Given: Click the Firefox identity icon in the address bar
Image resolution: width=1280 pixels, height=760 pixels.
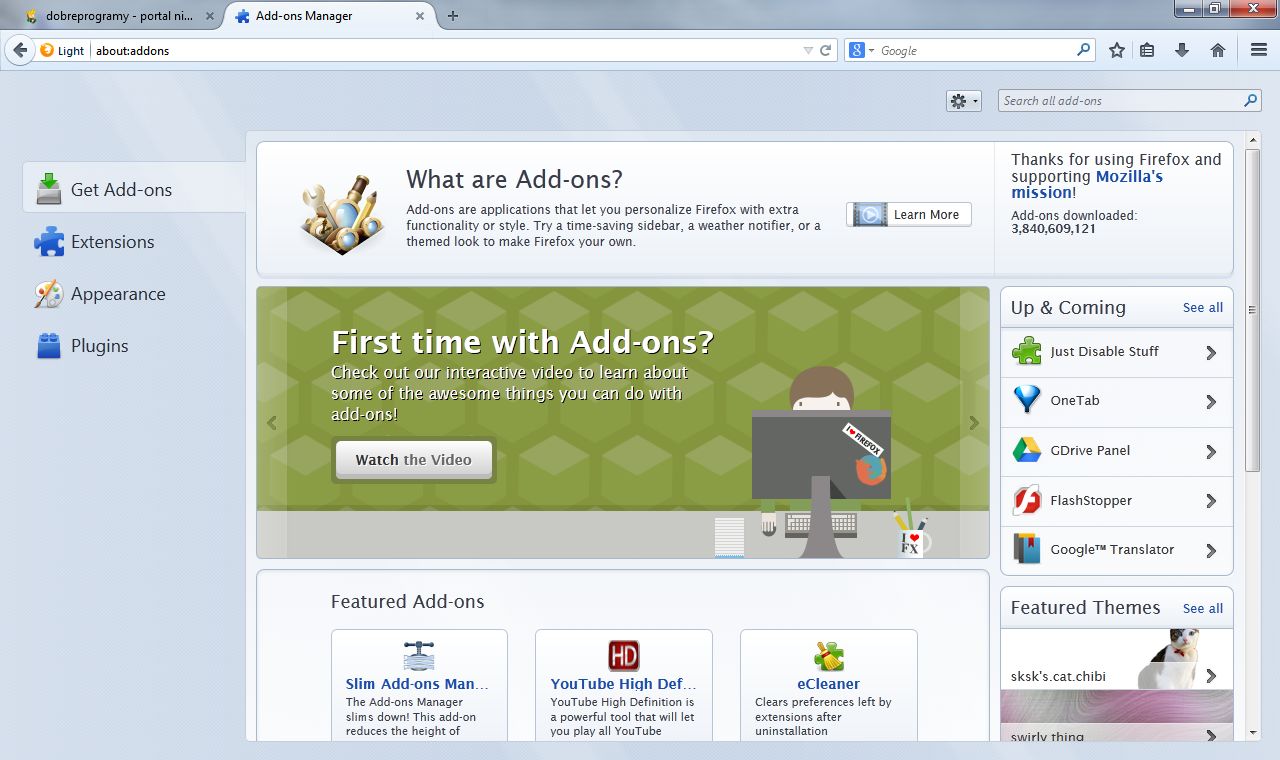Looking at the screenshot, I should point(47,50).
